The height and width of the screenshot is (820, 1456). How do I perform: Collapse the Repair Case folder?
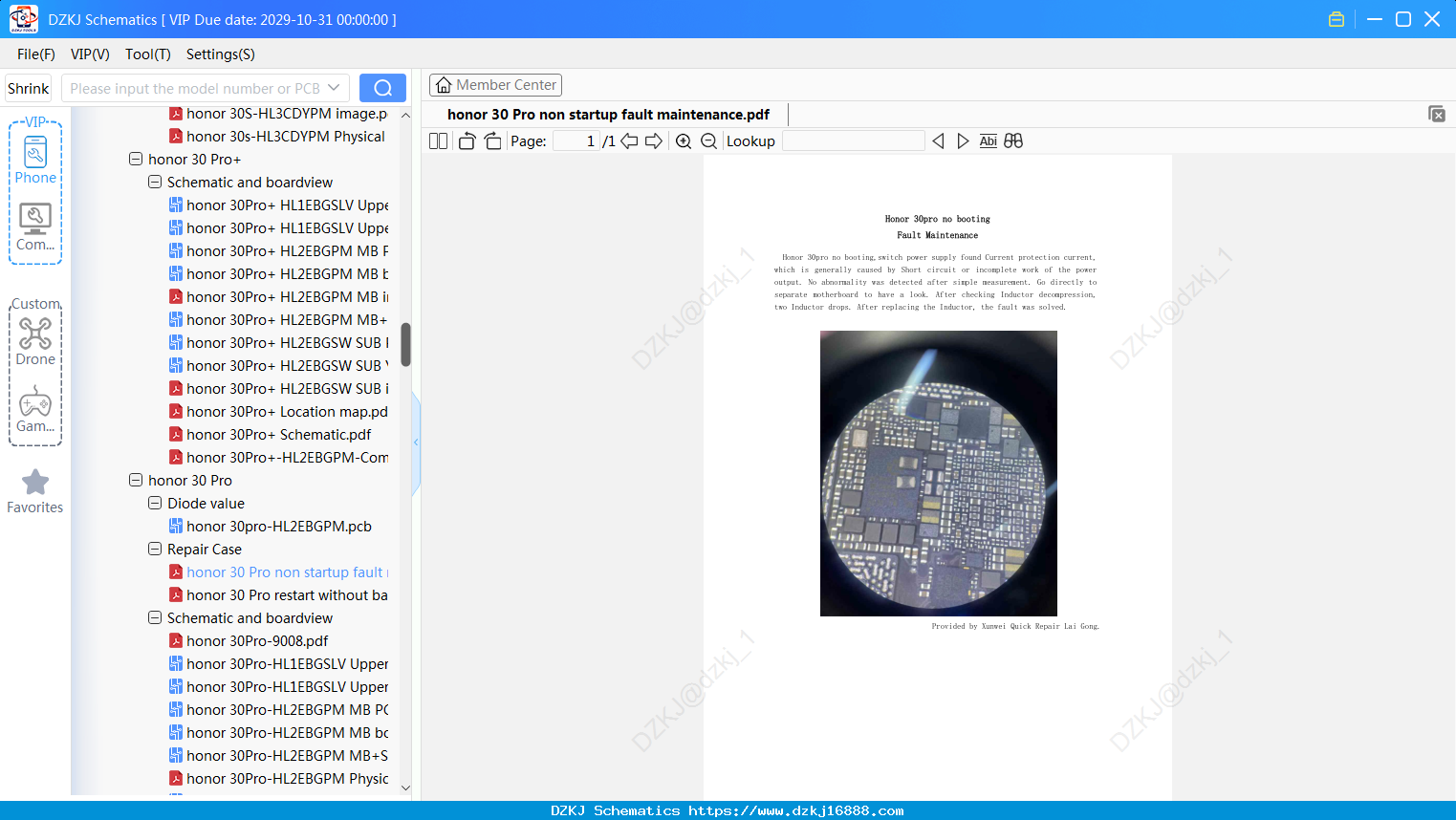(155, 549)
